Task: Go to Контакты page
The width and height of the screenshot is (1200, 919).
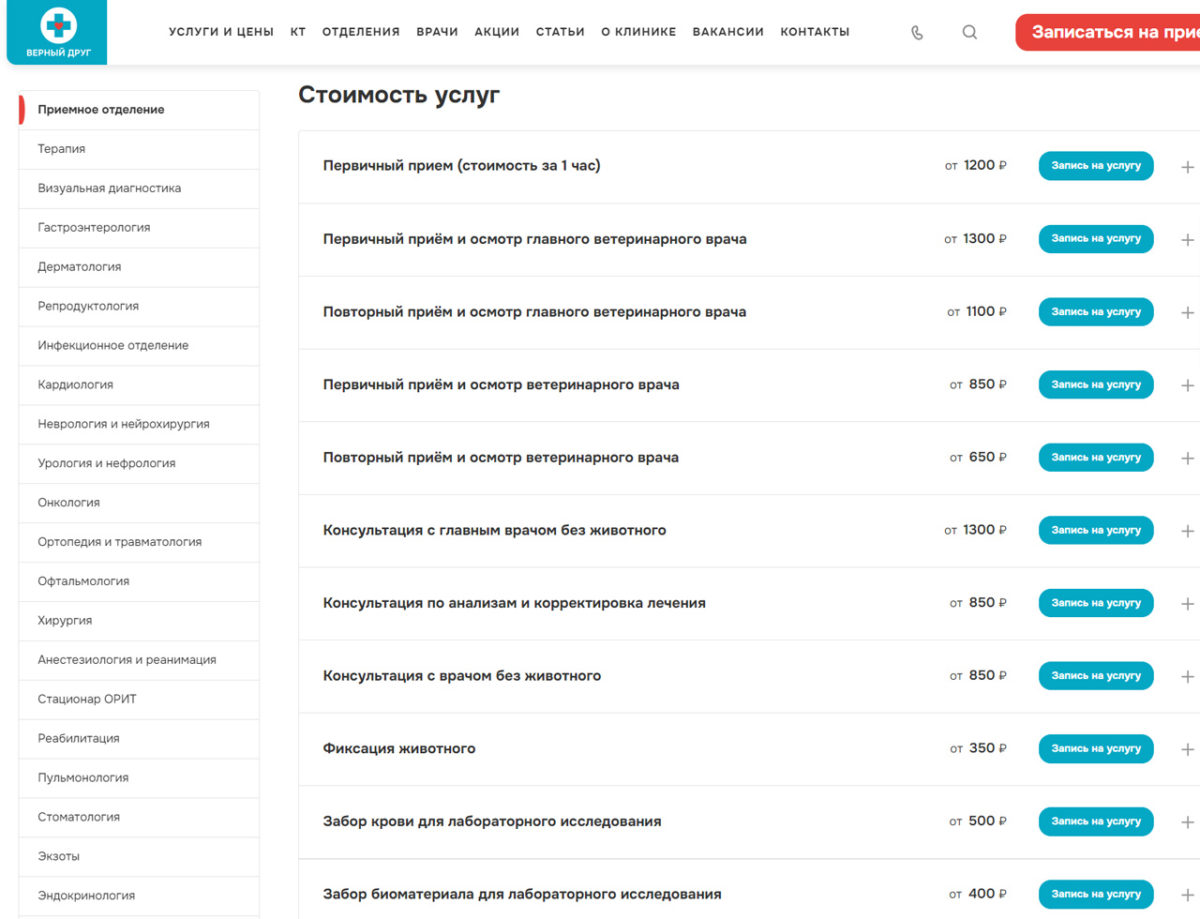Action: (x=815, y=32)
